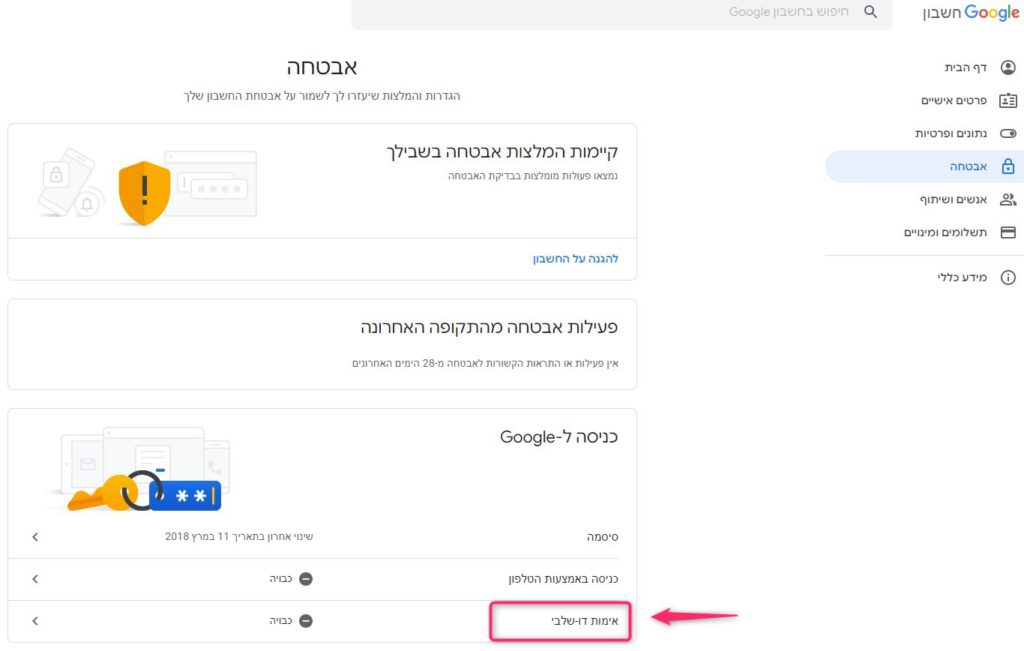Screen dimensions: 1024x651
Task: Click the כבויה status for כניסה באמצעות הטלפון
Action: click(281, 579)
